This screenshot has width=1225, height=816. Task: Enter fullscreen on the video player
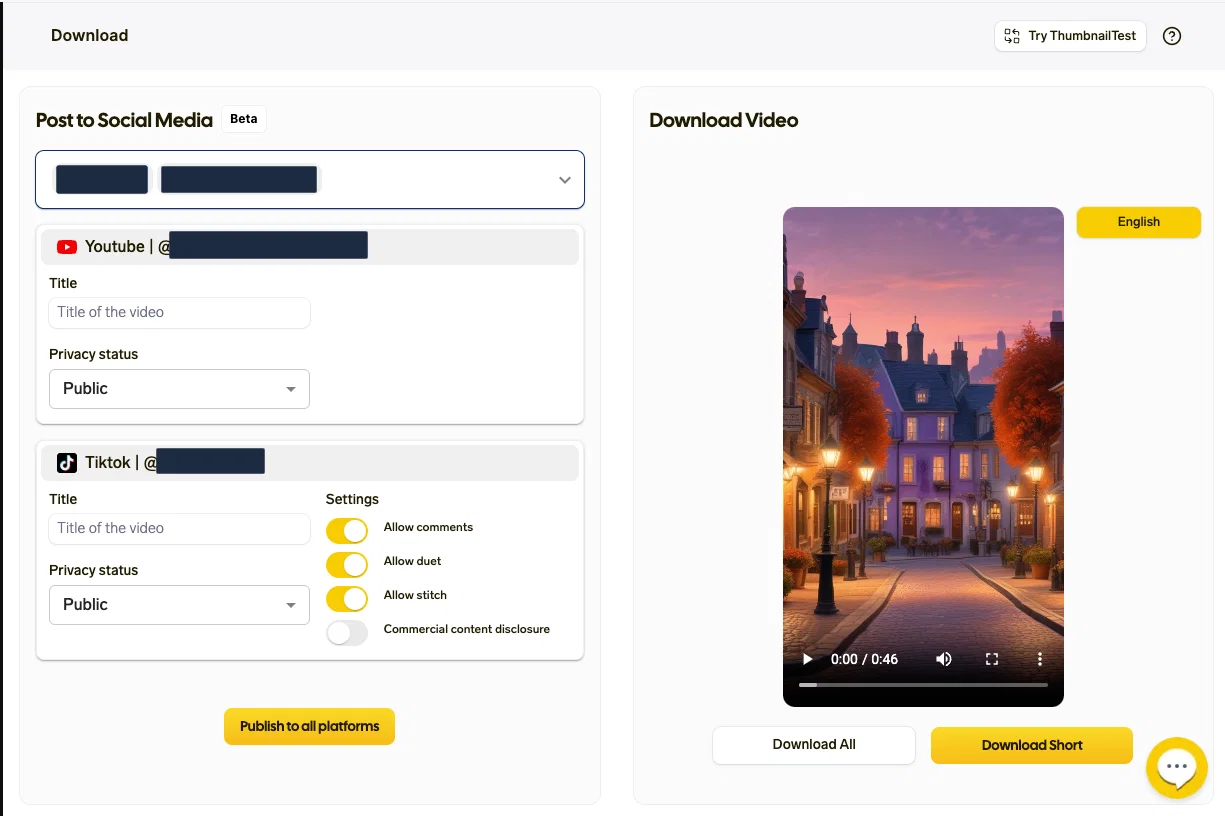coord(992,659)
